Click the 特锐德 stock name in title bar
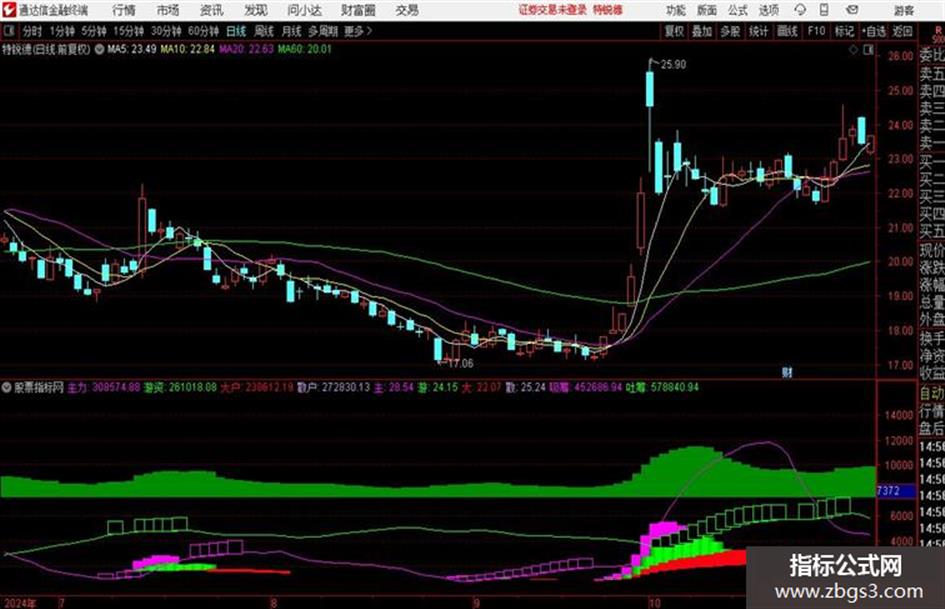 (x=608, y=10)
